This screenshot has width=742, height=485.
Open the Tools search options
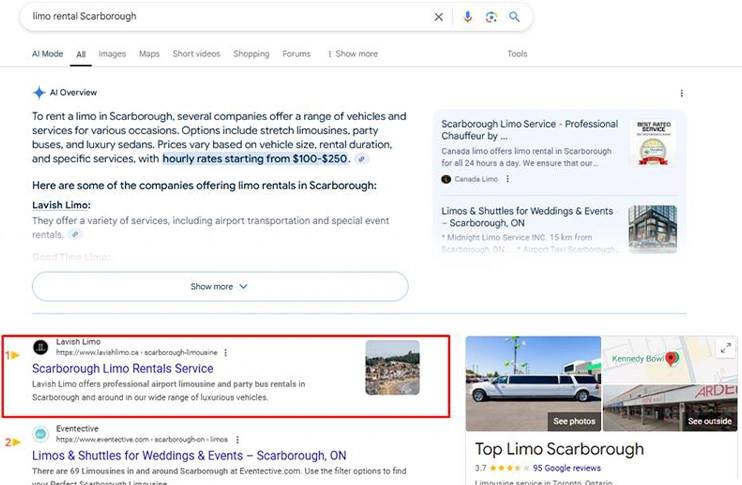click(517, 54)
